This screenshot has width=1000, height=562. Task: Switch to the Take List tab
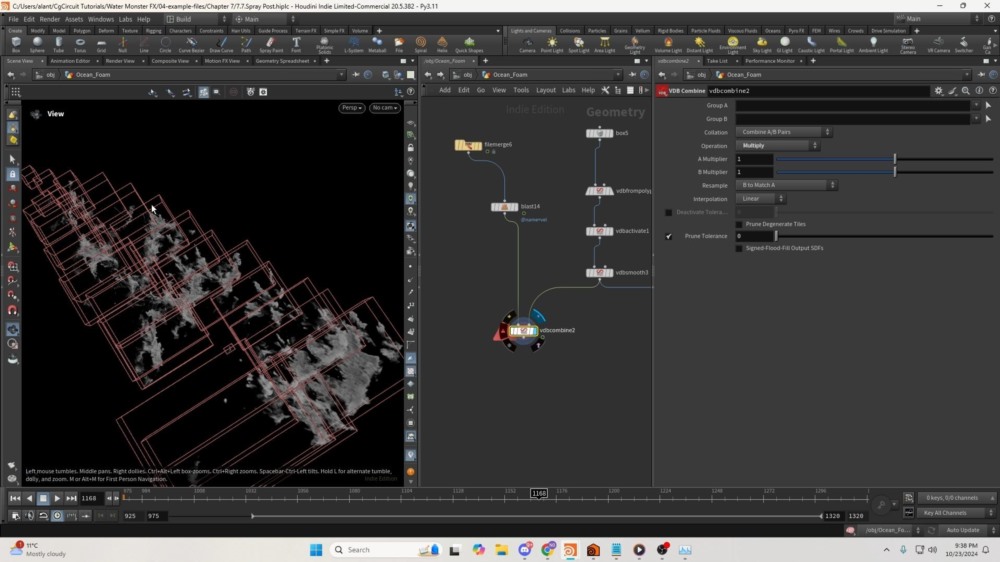pyautogui.click(x=717, y=61)
